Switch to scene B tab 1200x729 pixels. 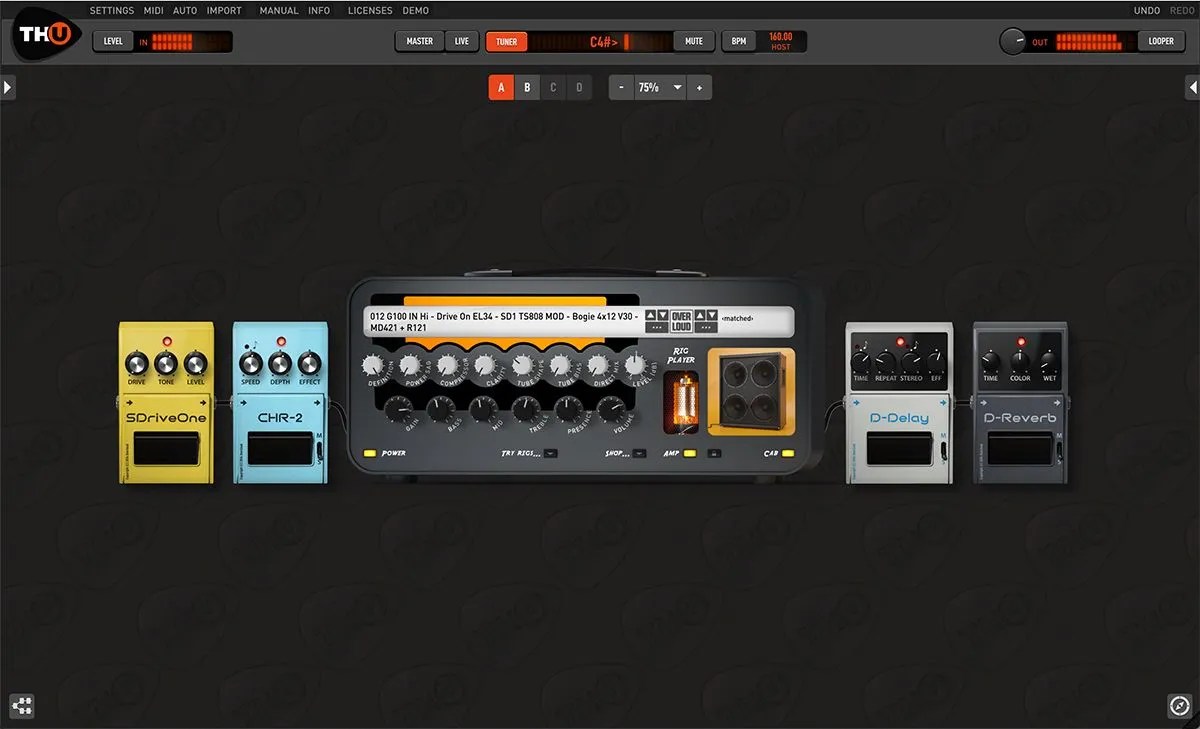[x=527, y=87]
